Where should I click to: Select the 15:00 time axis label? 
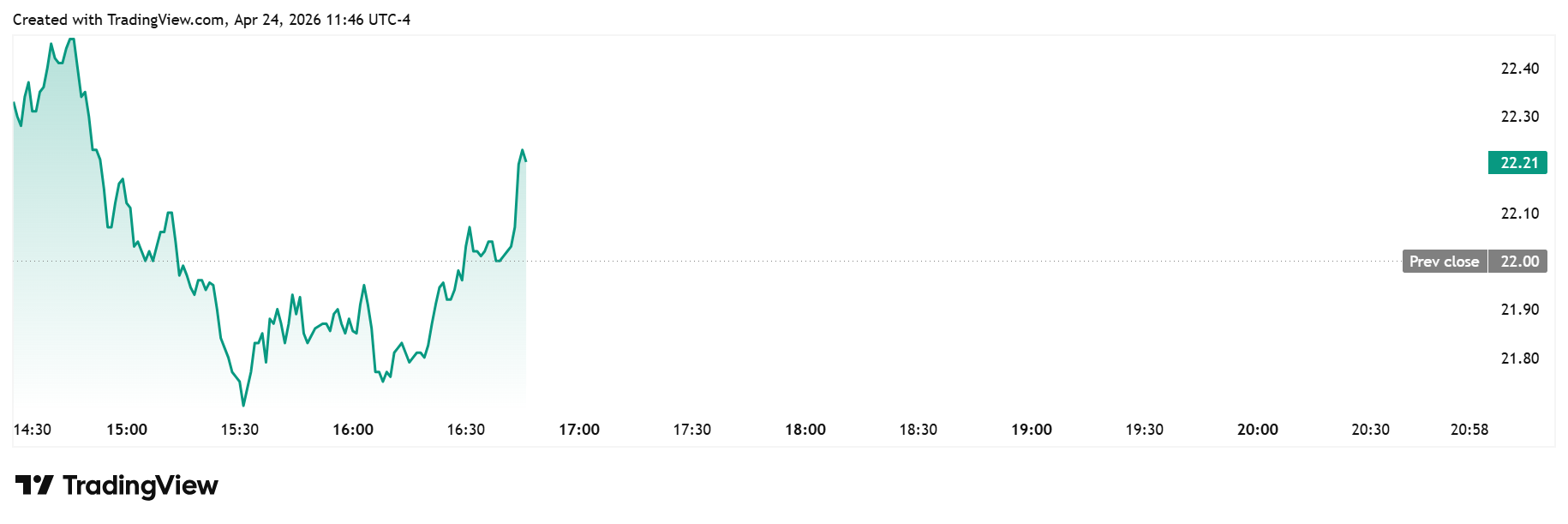point(127,430)
